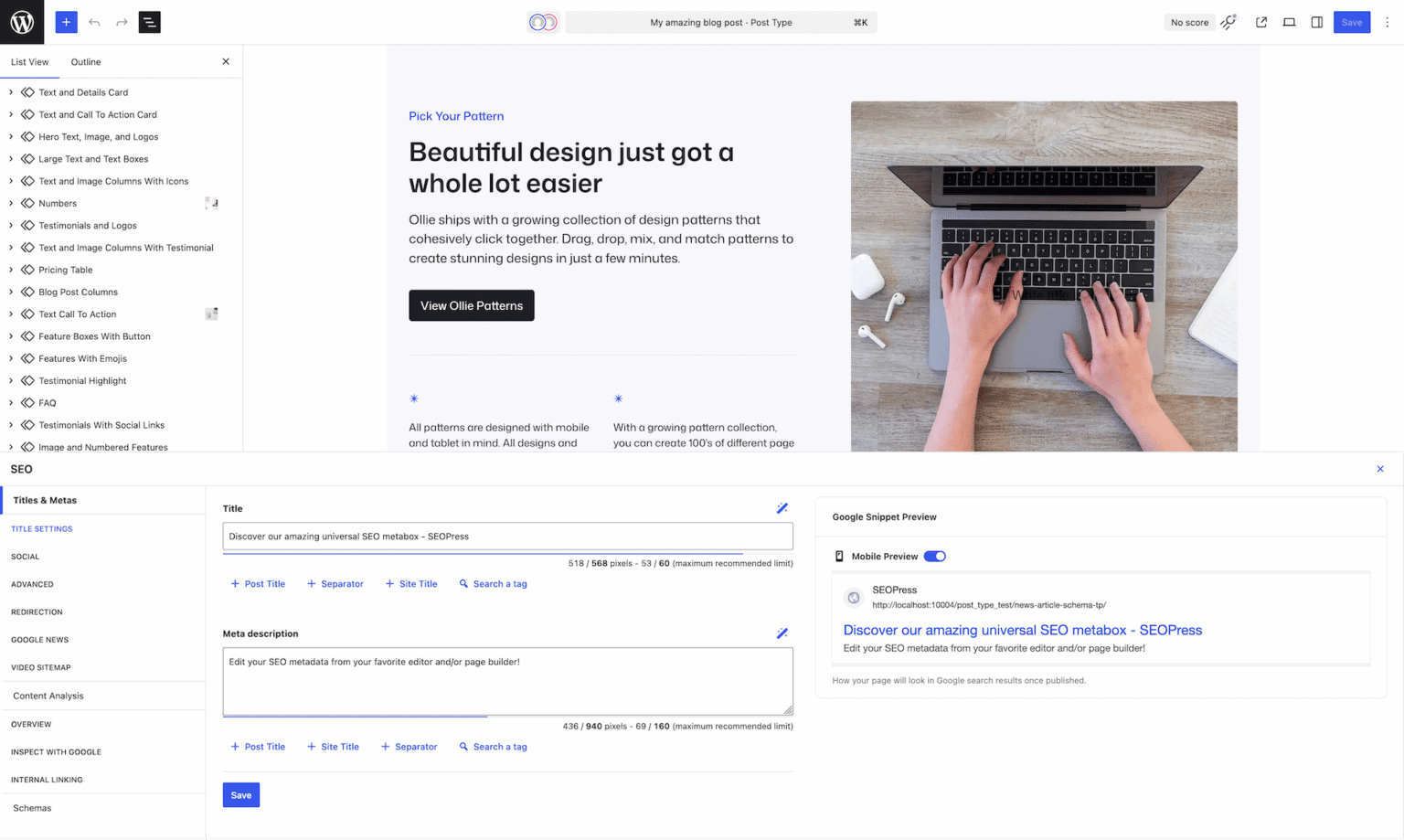The height and width of the screenshot is (840, 1404).
Task: Close the List View panel
Action: coord(226,61)
